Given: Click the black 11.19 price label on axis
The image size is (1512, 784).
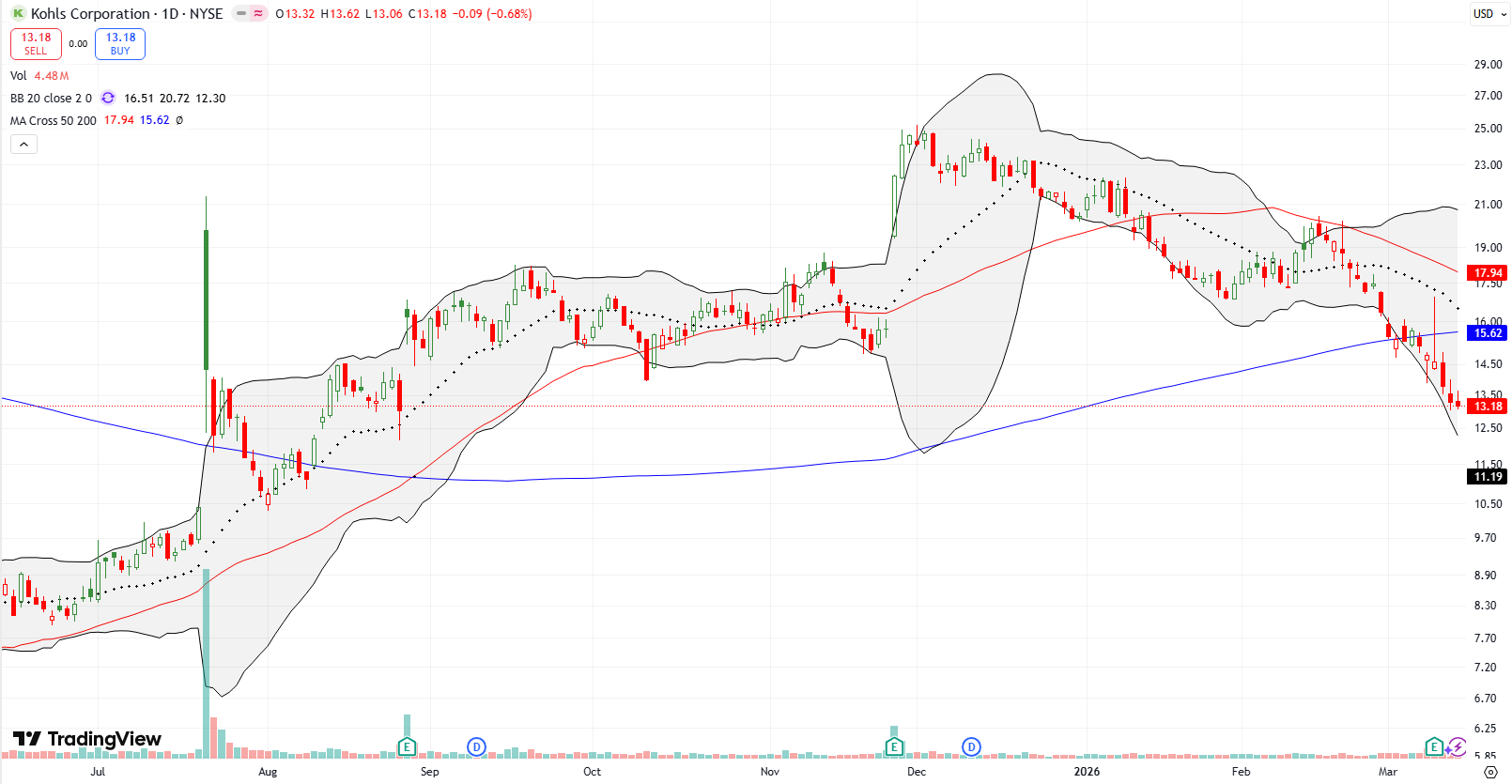Looking at the screenshot, I should click(1488, 477).
